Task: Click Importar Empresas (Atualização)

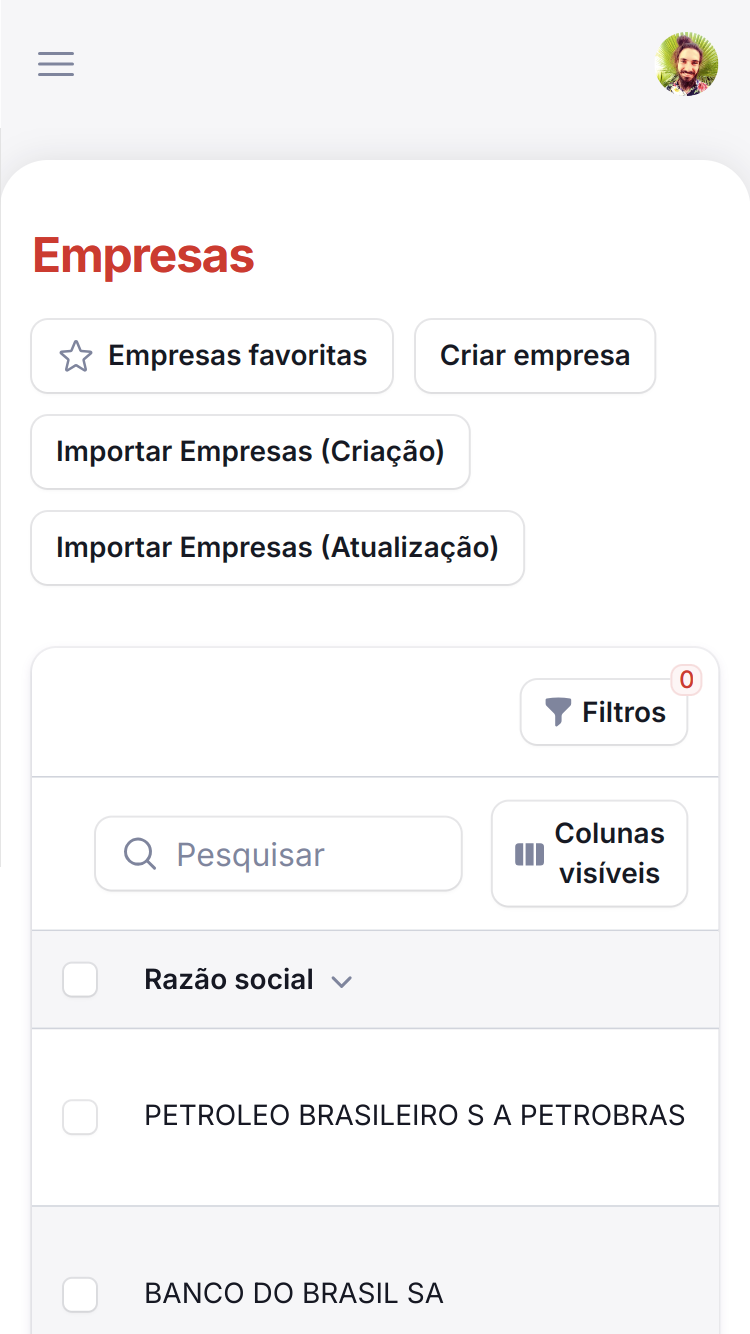Action: coord(277,548)
